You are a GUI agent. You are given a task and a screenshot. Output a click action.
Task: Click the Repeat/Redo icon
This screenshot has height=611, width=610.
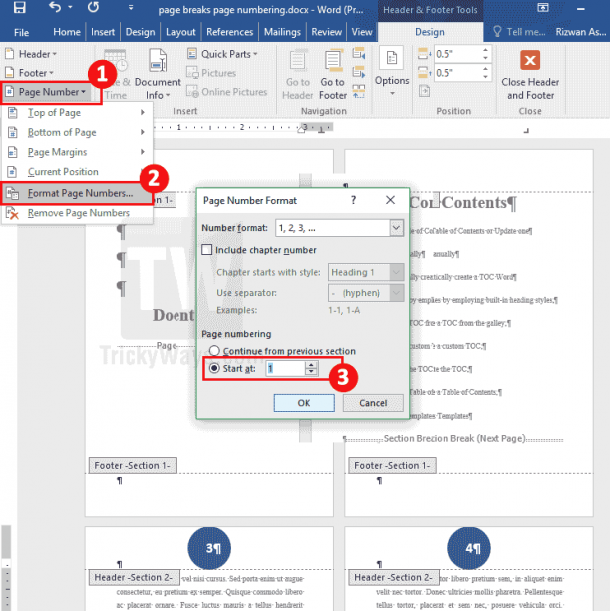click(93, 7)
